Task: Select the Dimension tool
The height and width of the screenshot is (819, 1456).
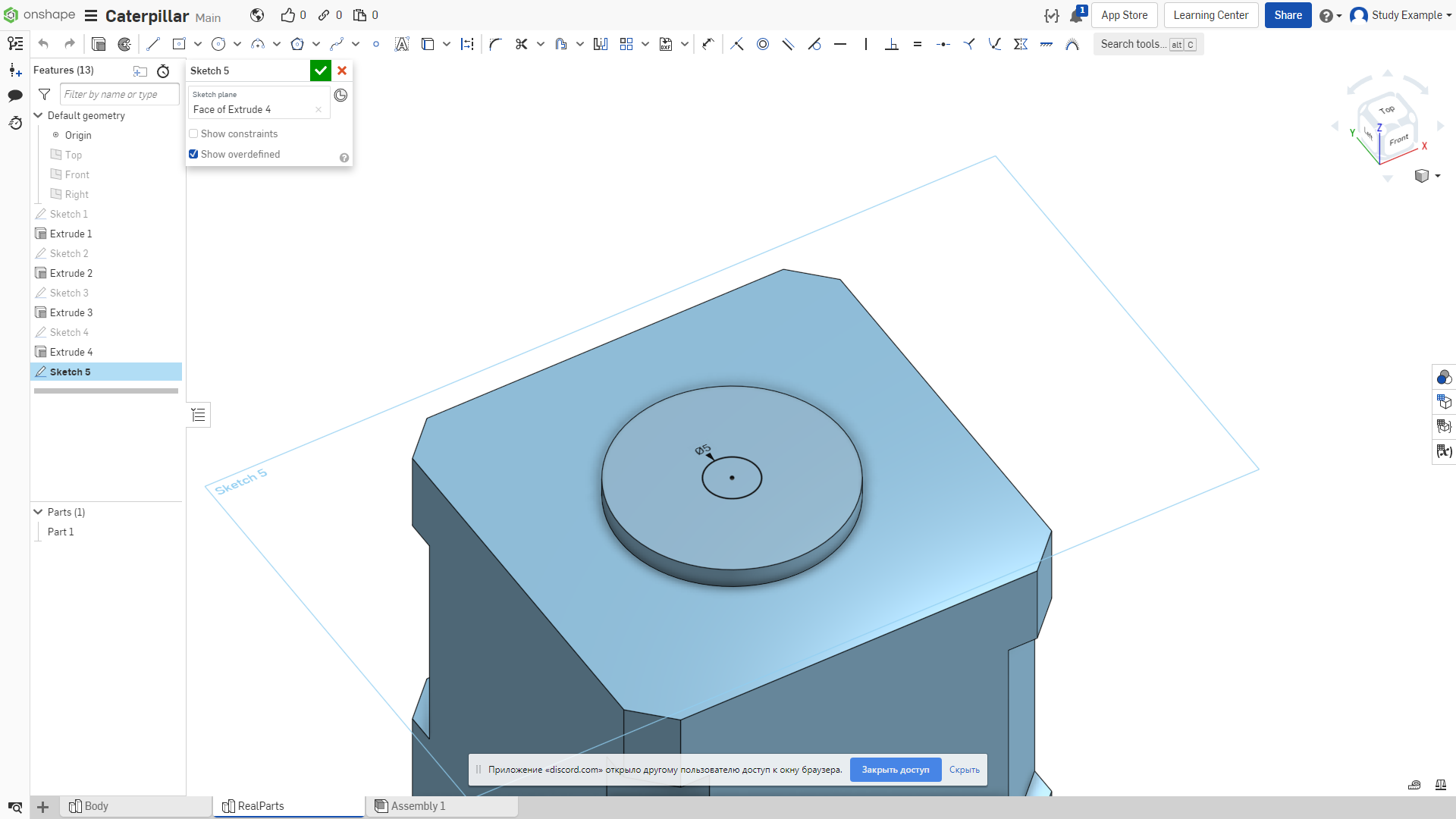Action: click(x=708, y=44)
